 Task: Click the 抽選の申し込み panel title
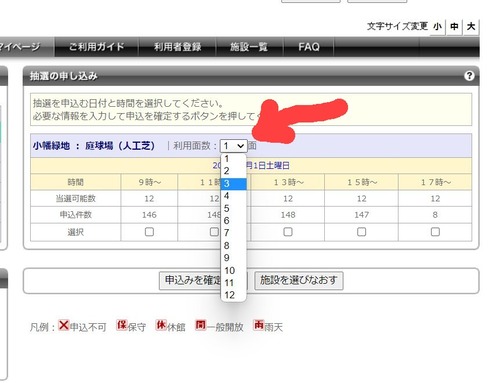click(64, 76)
